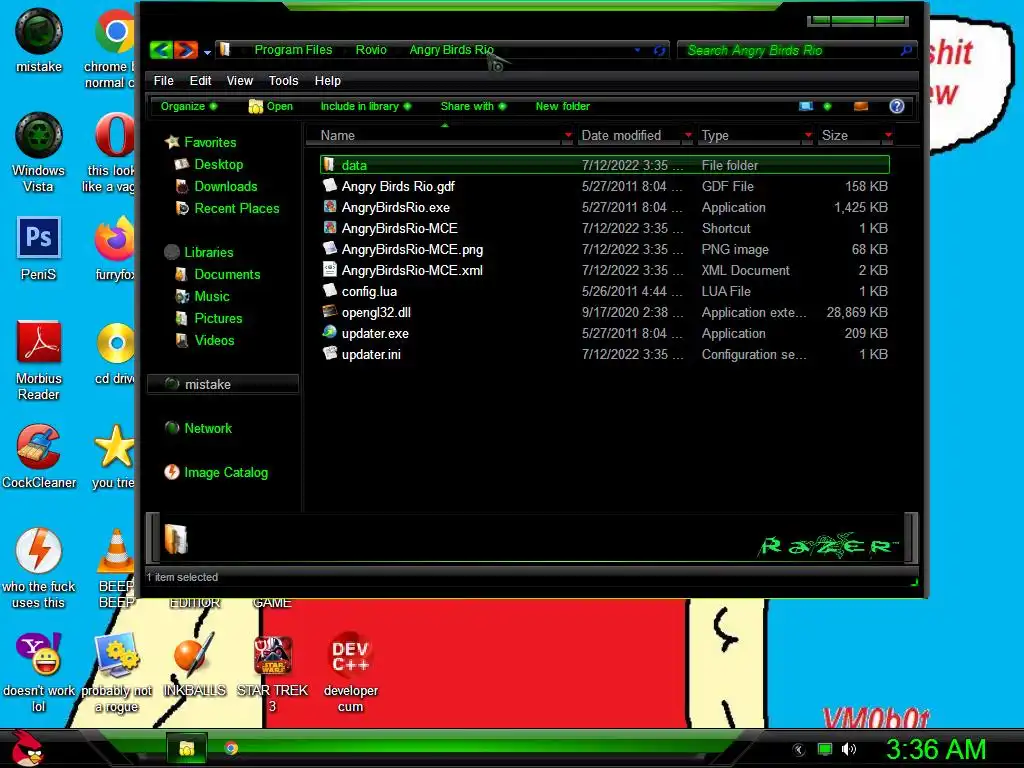Open Recent Places in Favorites

click(227, 208)
